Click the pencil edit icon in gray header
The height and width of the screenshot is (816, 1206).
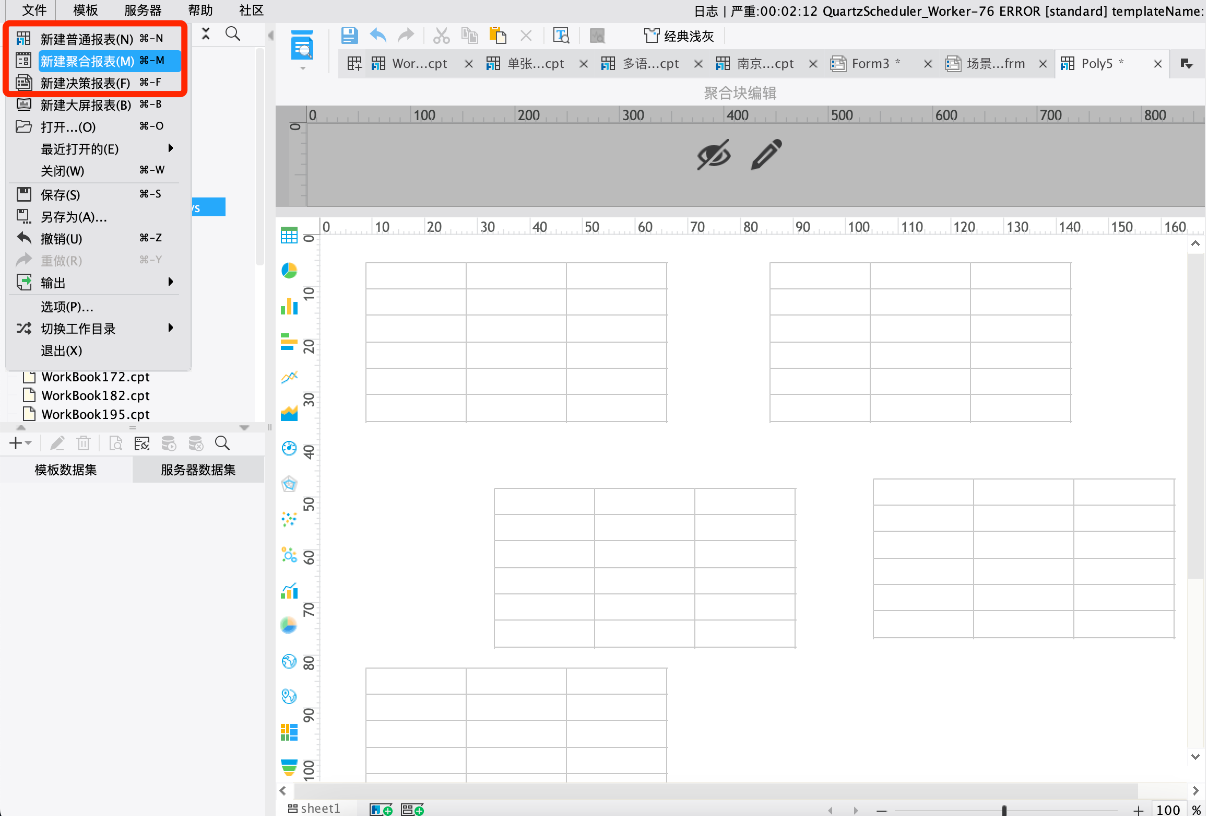tap(766, 155)
